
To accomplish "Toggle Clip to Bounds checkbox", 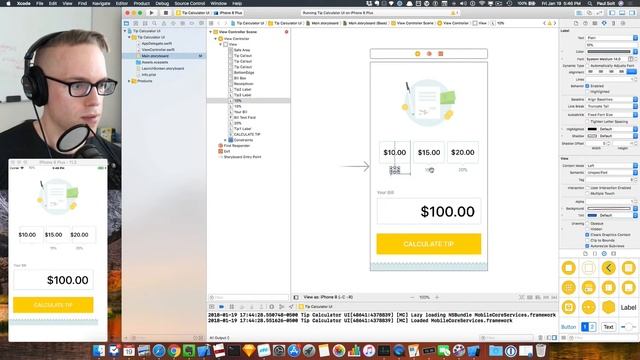I will [587, 240].
